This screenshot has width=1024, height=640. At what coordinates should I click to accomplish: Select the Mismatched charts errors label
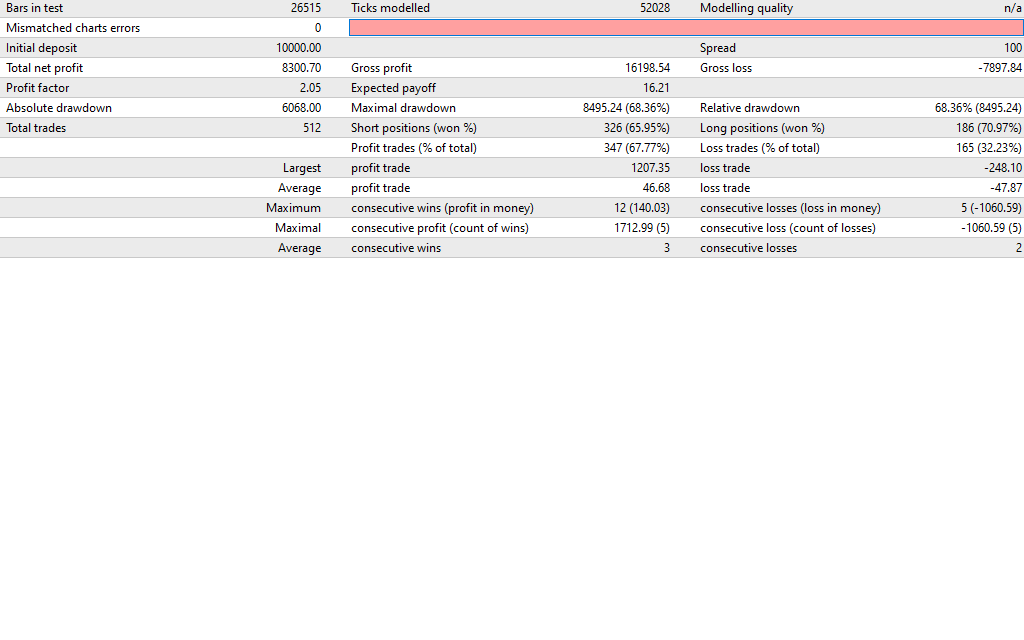pos(73,28)
